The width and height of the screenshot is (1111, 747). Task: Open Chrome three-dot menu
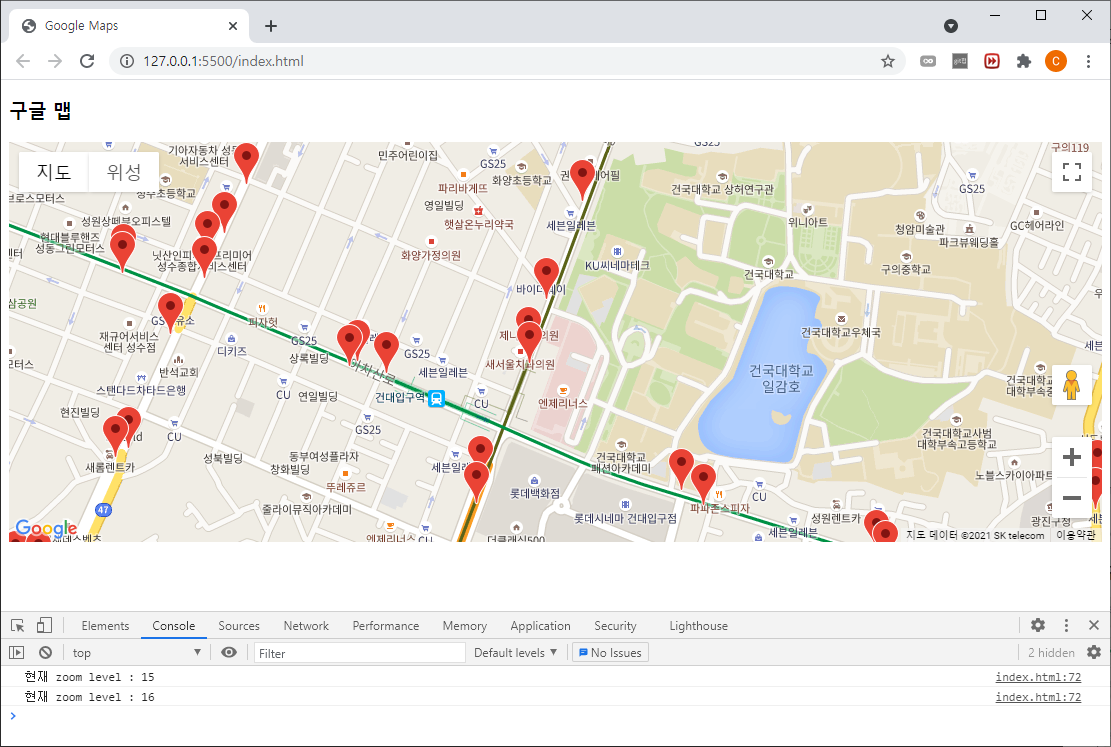click(1088, 61)
